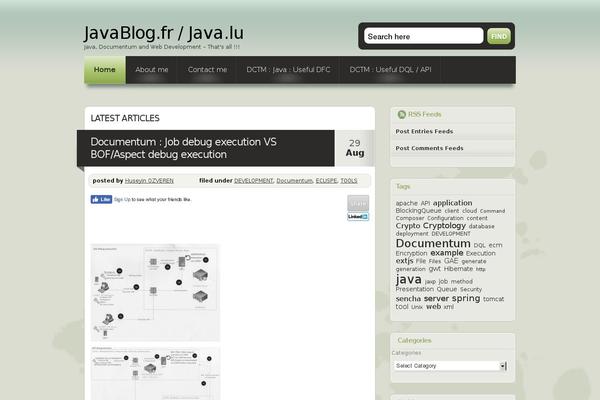Select the 'spring' tag

pos(466,298)
